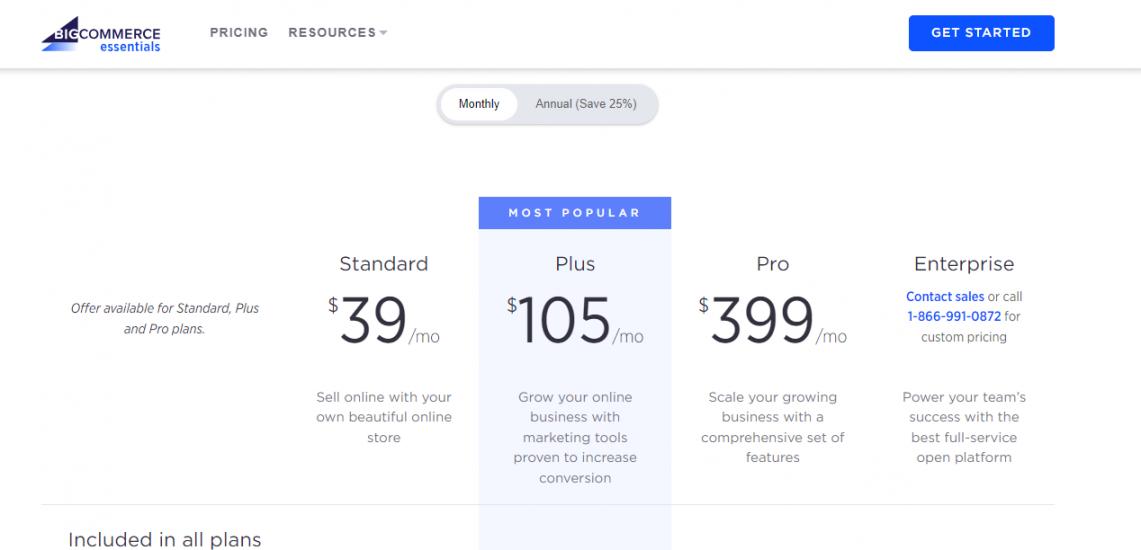The width and height of the screenshot is (1141, 550).
Task: Select the Plus plan heading
Action: tap(575, 263)
